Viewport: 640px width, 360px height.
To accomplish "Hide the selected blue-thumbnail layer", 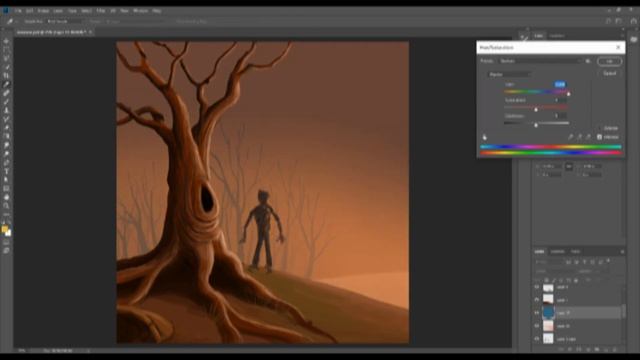I will [x=537, y=313].
